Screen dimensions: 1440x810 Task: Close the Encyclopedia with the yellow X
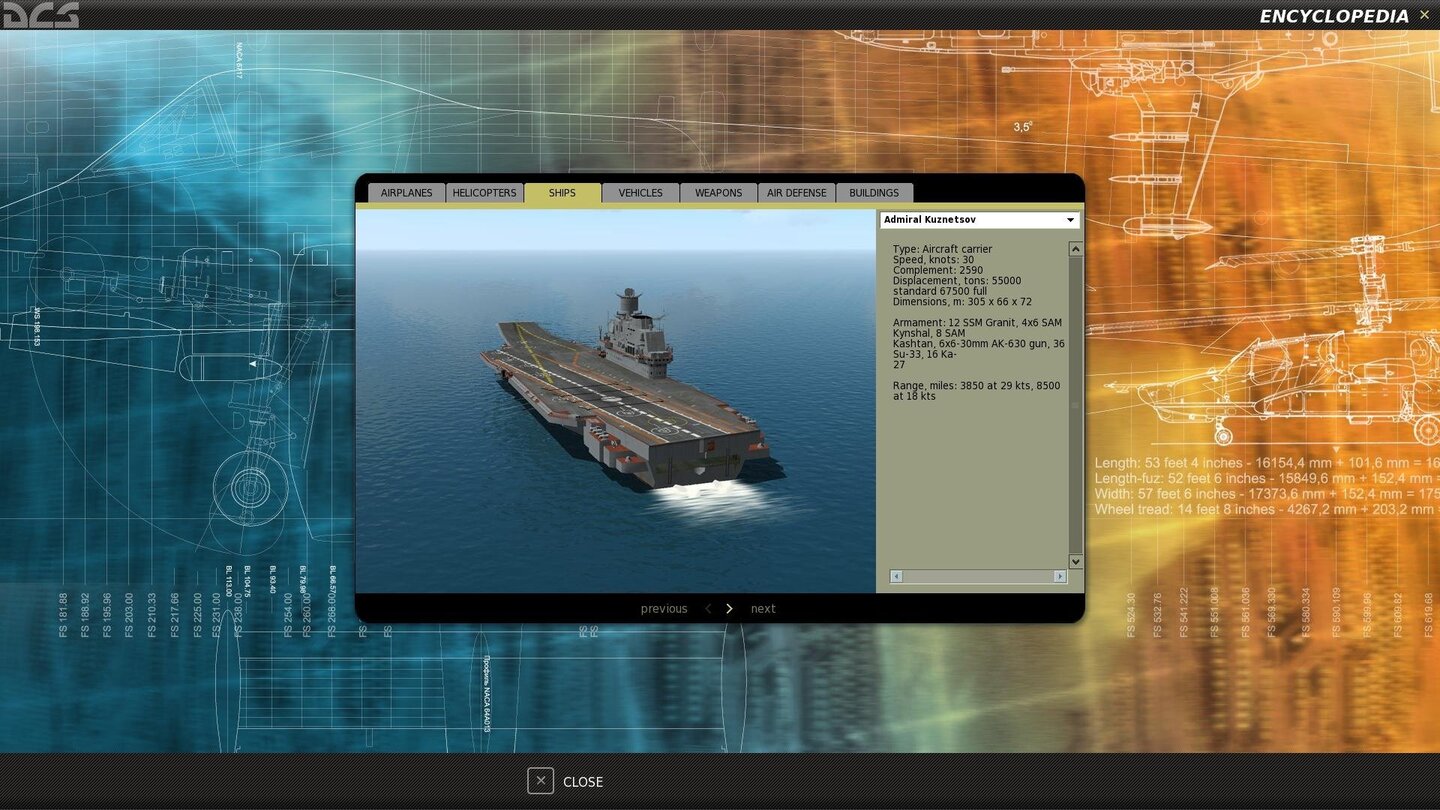coord(1425,15)
